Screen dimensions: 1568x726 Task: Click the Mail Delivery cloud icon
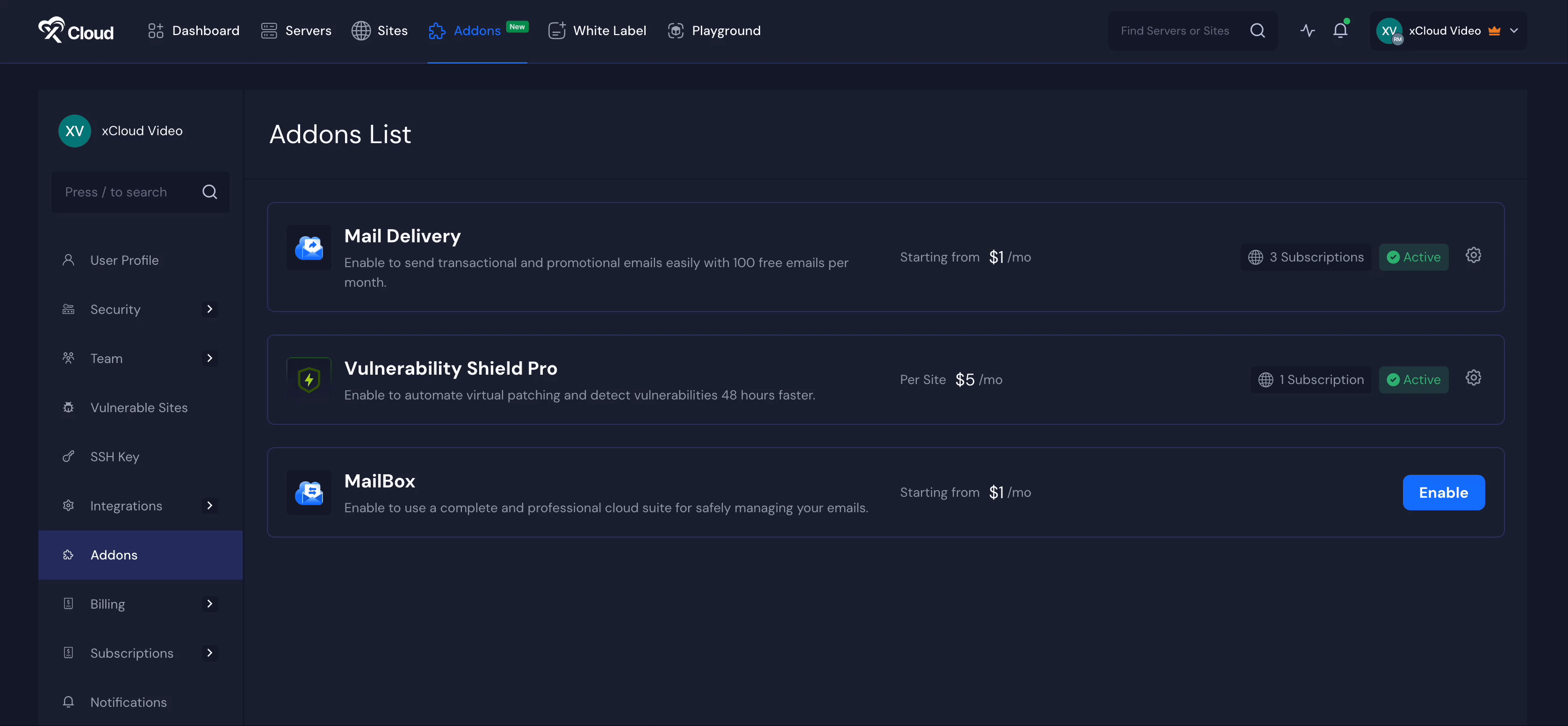pos(309,248)
